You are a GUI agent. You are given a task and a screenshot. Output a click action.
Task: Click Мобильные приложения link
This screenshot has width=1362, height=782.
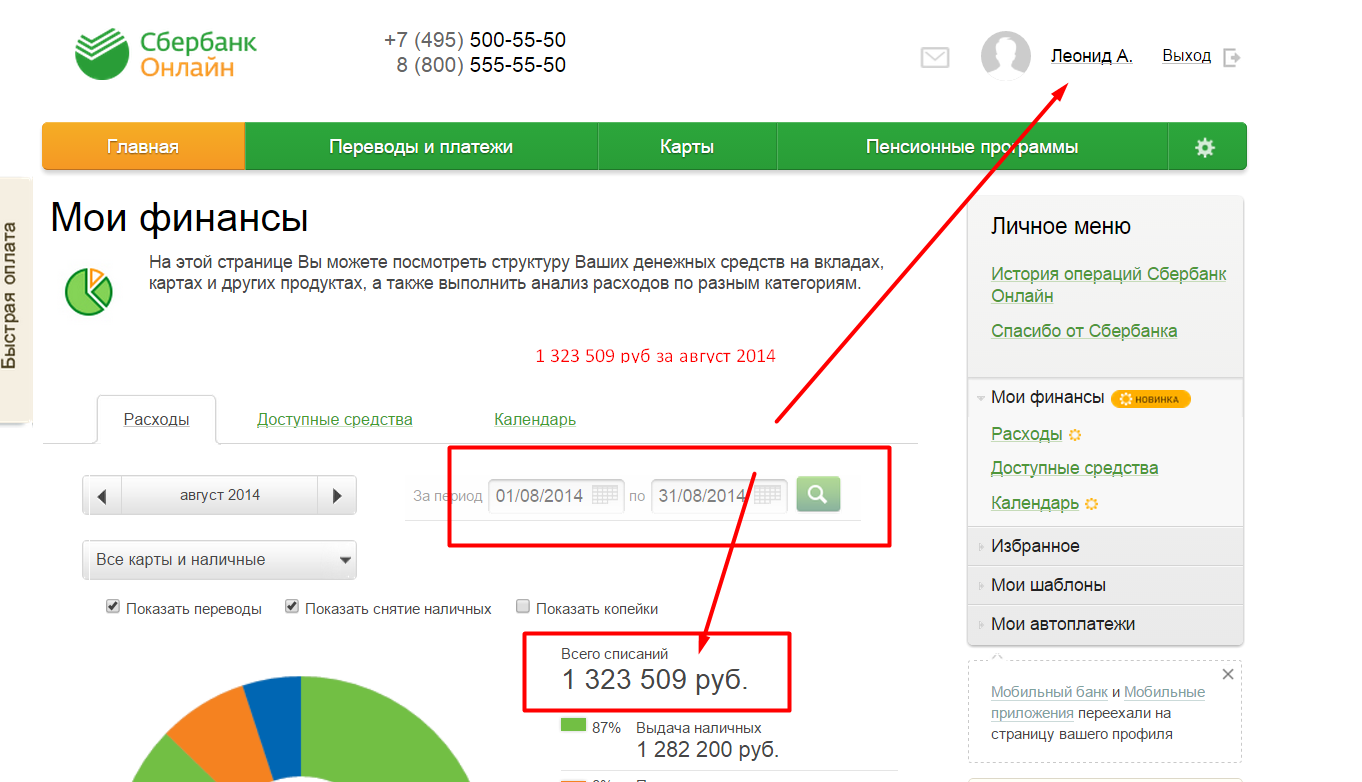pos(1098,702)
